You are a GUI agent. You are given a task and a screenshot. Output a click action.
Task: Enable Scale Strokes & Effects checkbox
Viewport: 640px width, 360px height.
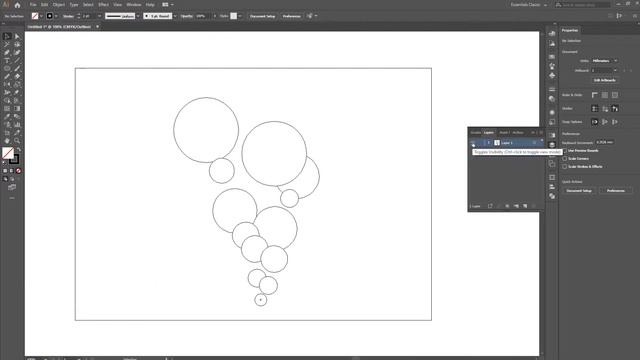click(564, 167)
